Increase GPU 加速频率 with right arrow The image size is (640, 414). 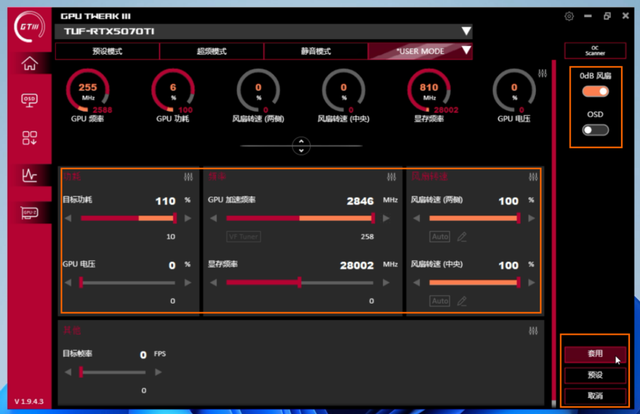(x=386, y=218)
